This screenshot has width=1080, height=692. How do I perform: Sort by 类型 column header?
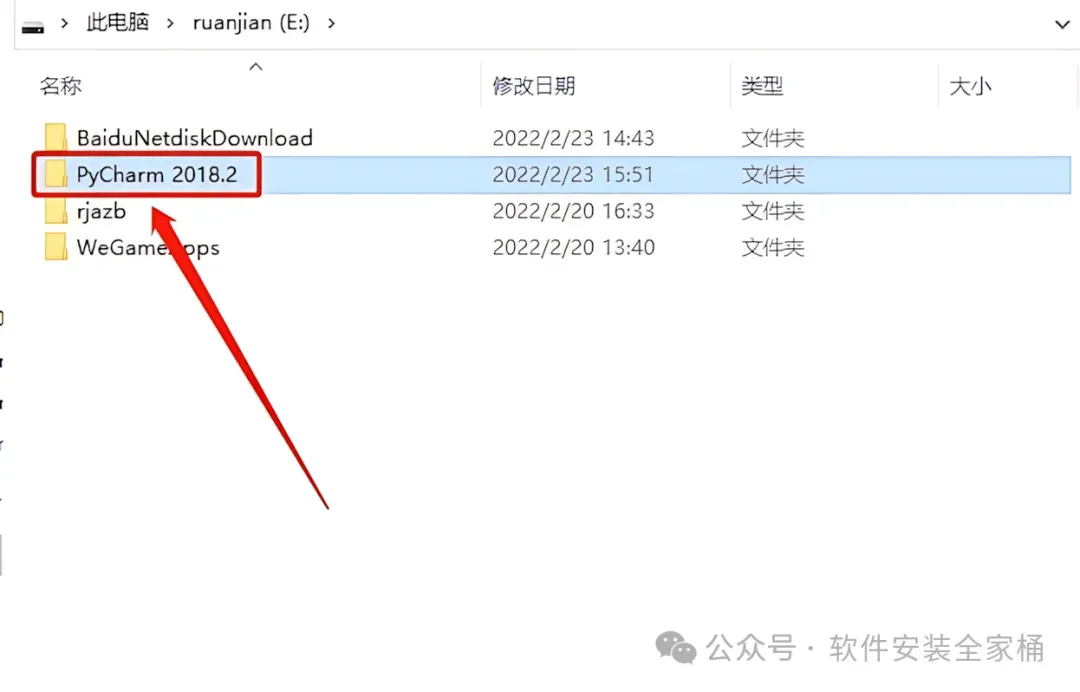pyautogui.click(x=762, y=86)
